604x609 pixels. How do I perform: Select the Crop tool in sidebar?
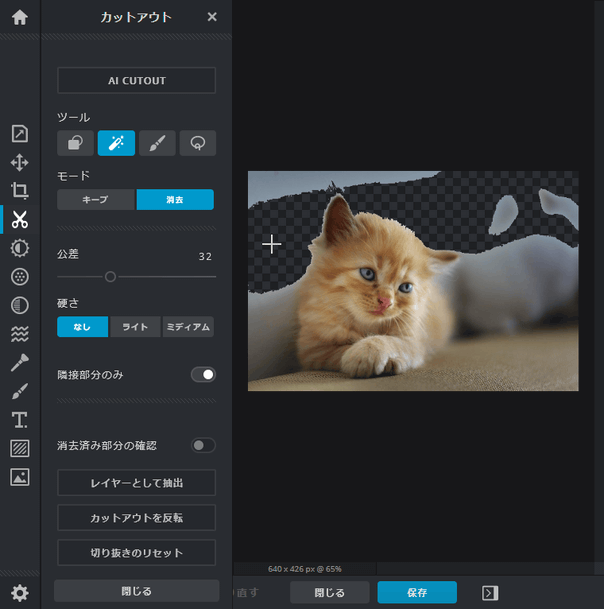click(19, 191)
